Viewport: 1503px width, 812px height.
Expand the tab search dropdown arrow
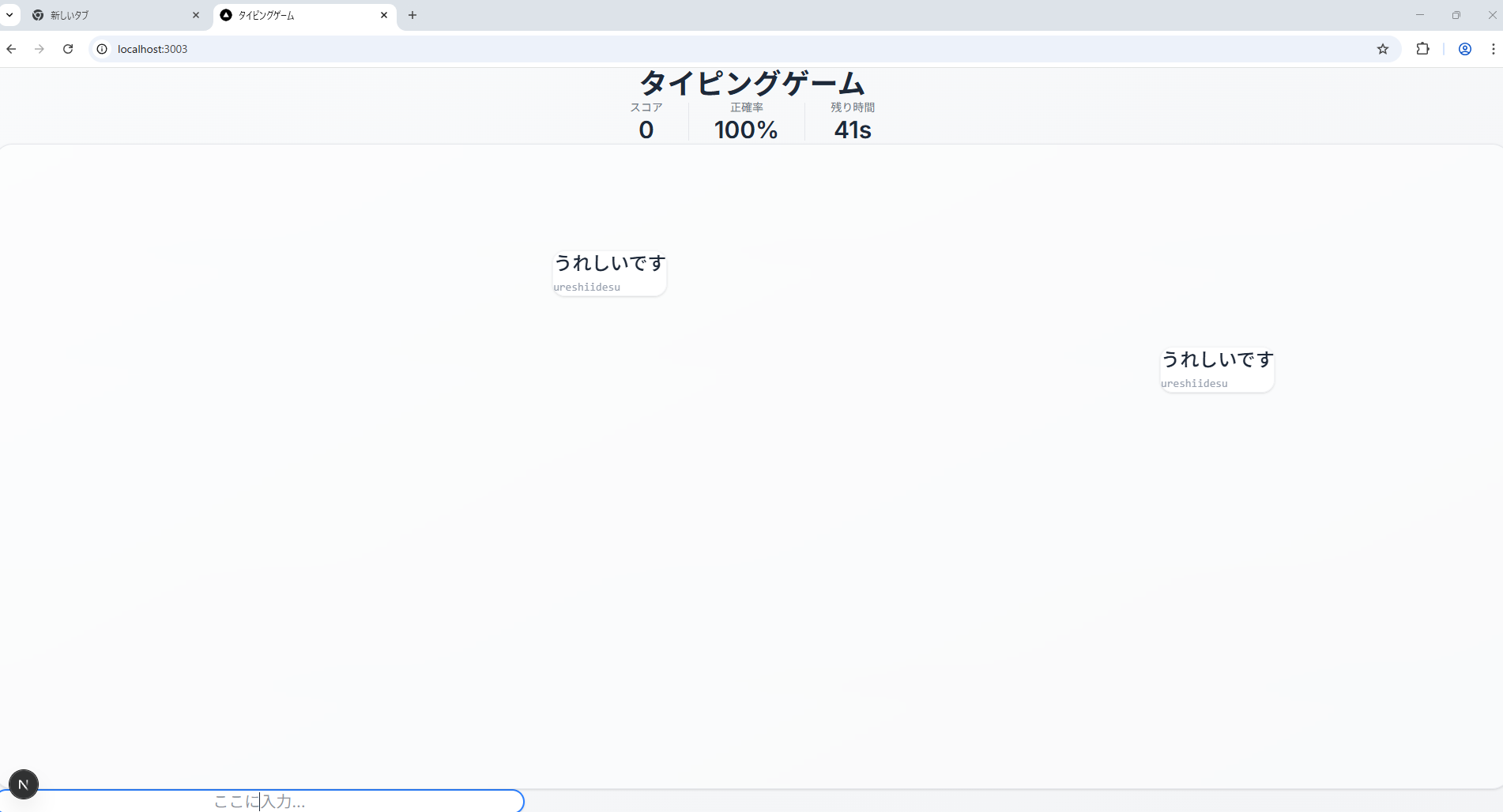[x=9, y=15]
